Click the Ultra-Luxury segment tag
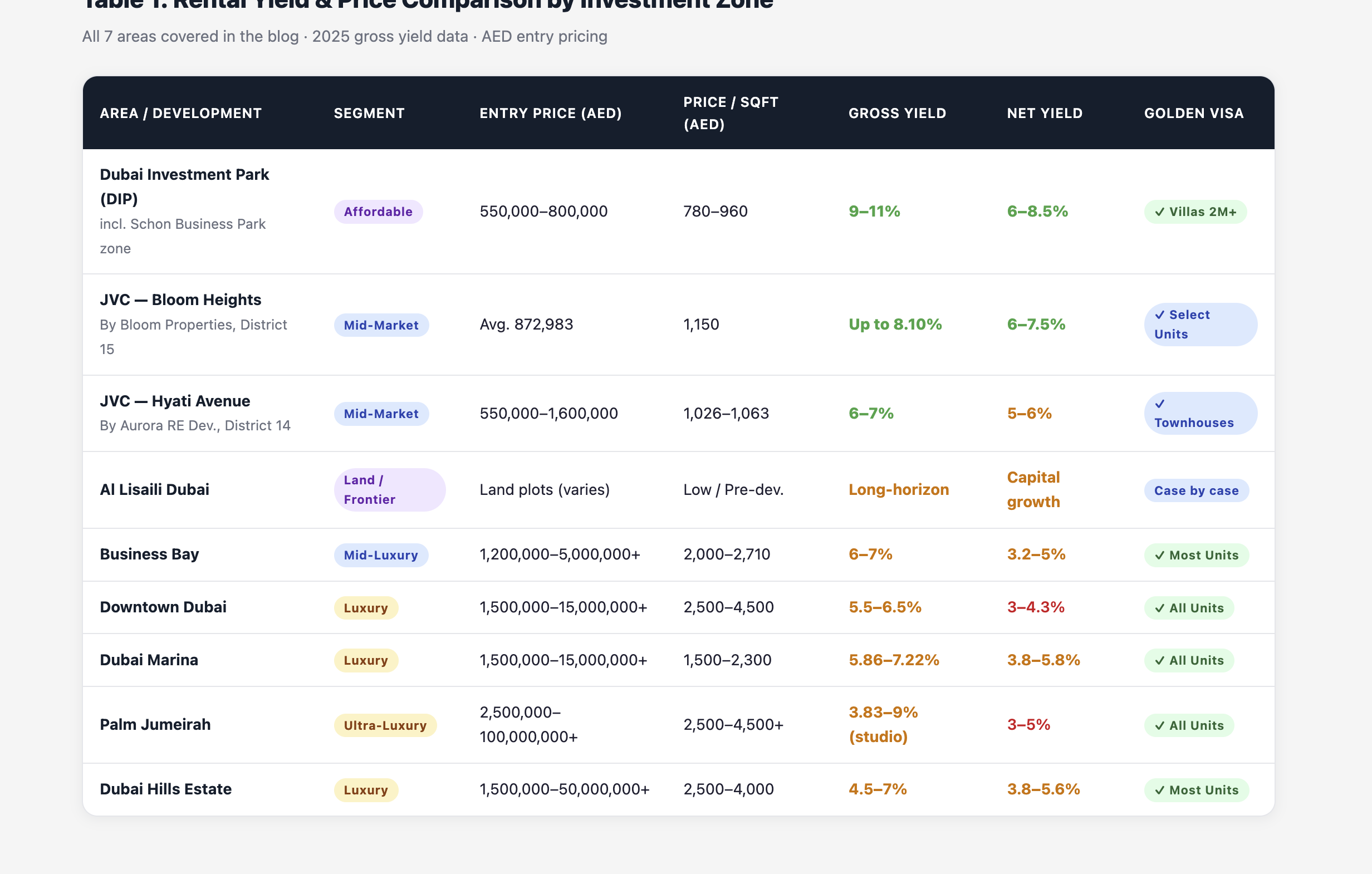Viewport: 1372px width, 874px height. coord(385,725)
